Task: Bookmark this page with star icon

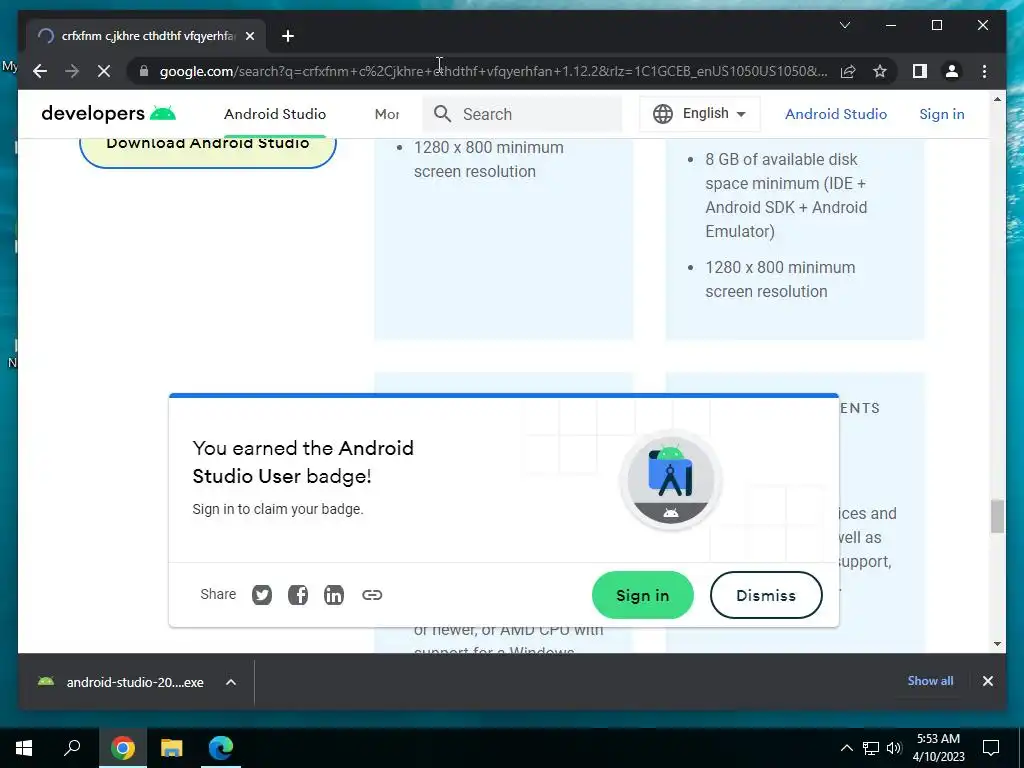Action: pos(880,71)
